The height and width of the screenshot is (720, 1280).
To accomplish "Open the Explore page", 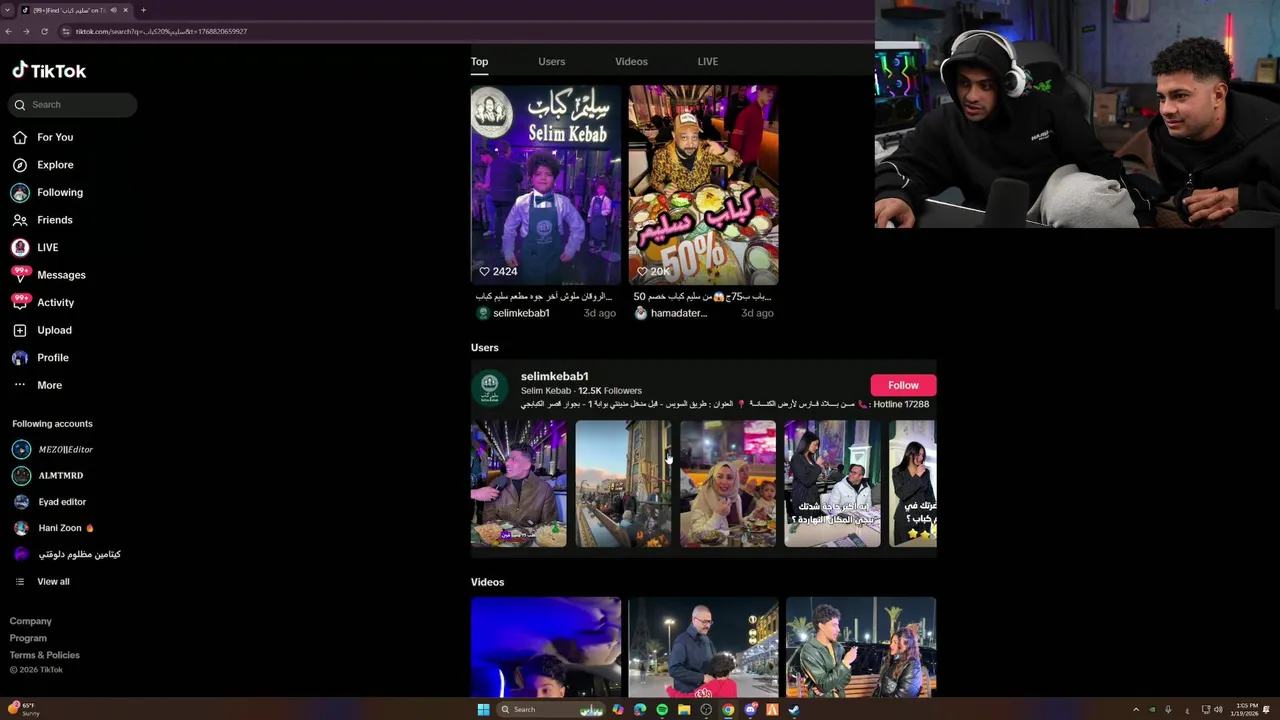I will (43, 165).
